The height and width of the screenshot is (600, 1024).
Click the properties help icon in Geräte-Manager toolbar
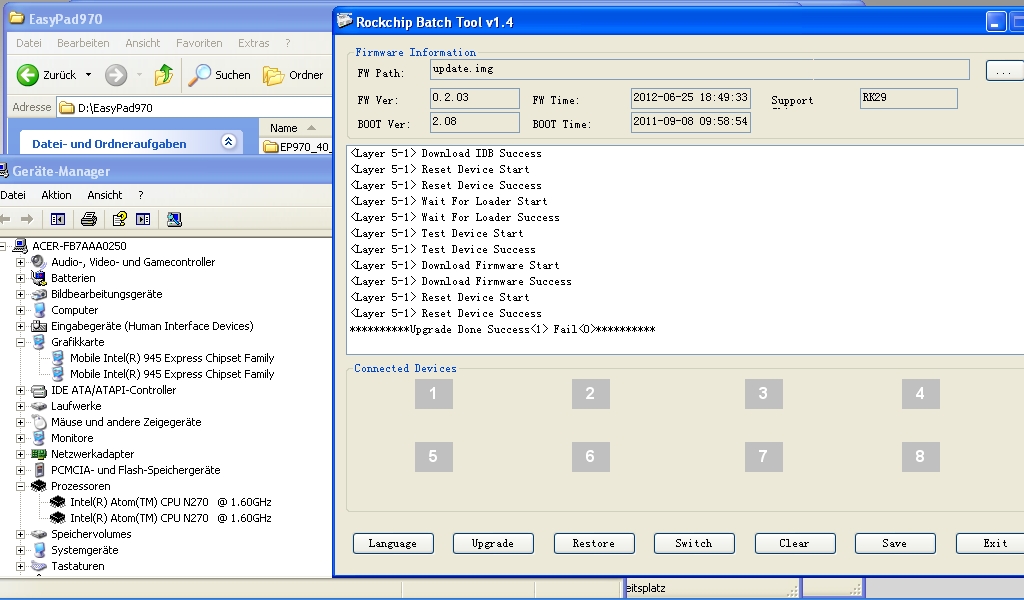tap(119, 219)
